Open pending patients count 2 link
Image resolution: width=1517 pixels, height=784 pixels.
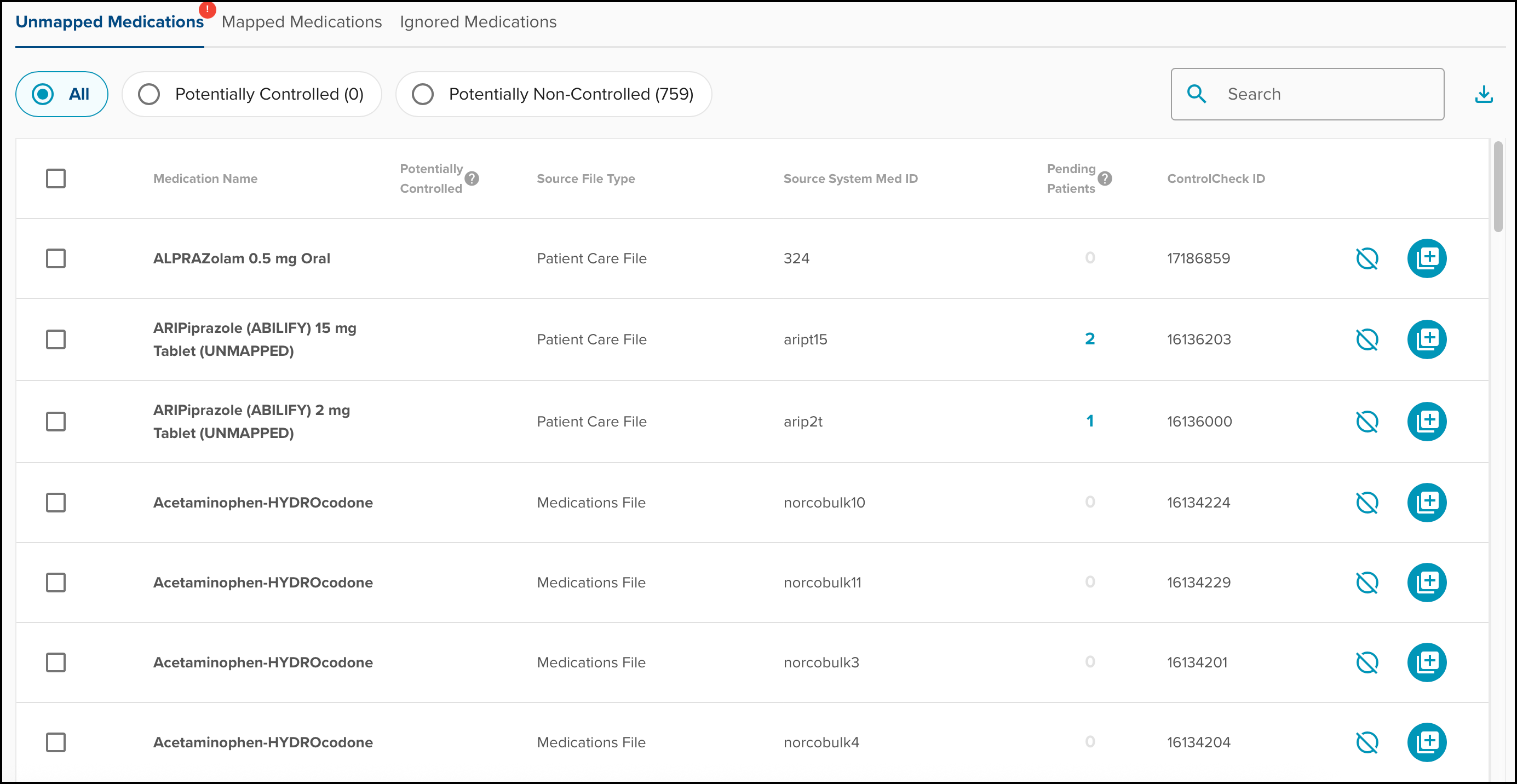coord(1089,339)
